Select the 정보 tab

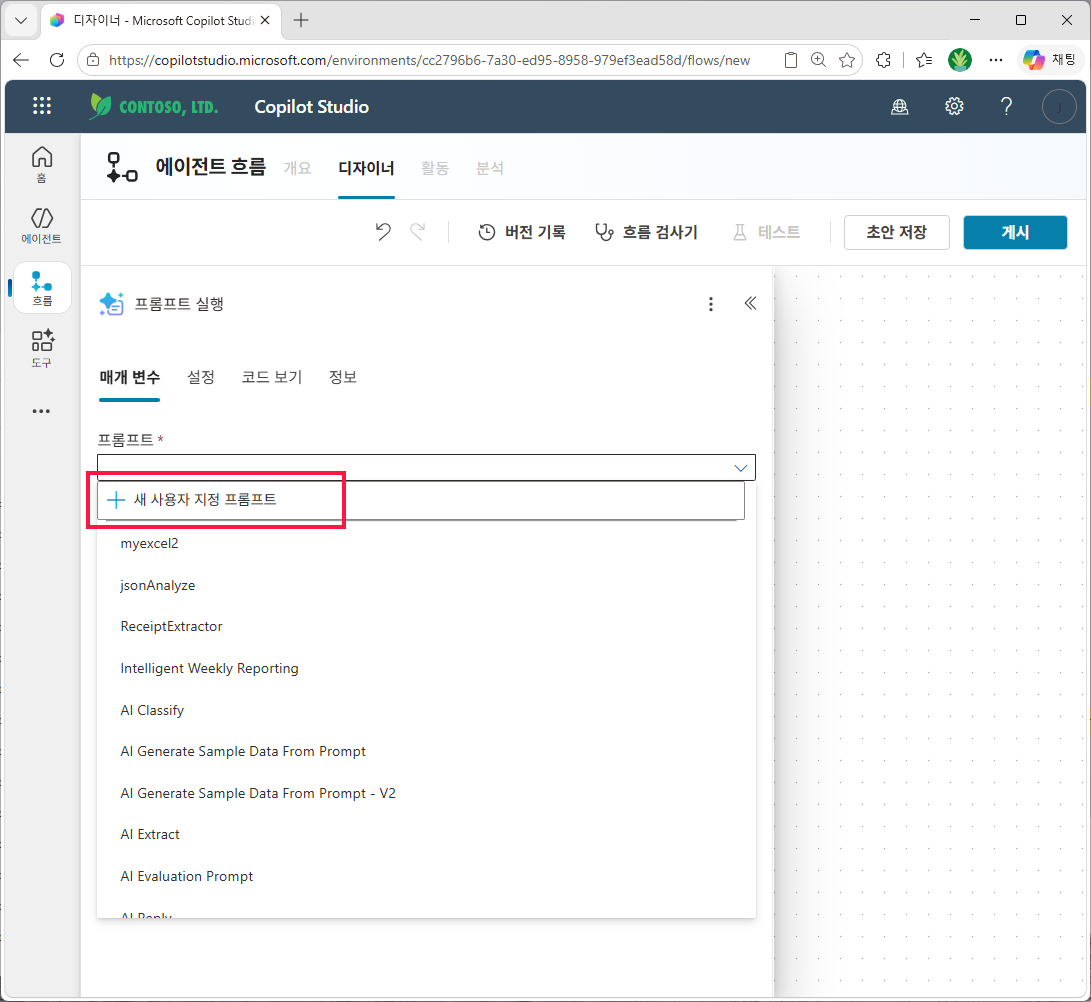(342, 377)
